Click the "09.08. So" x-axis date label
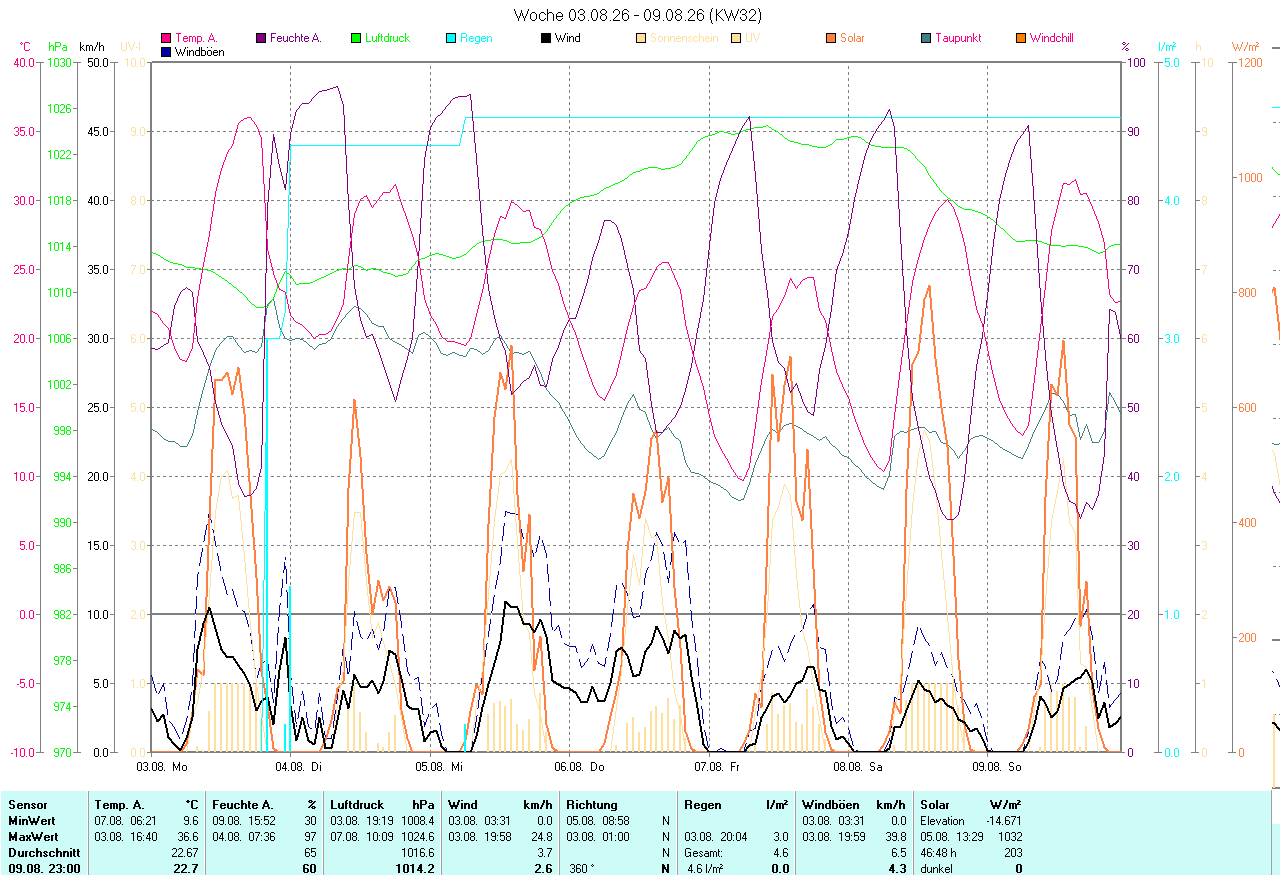This screenshot has height=875, width=1280. pyautogui.click(x=998, y=767)
